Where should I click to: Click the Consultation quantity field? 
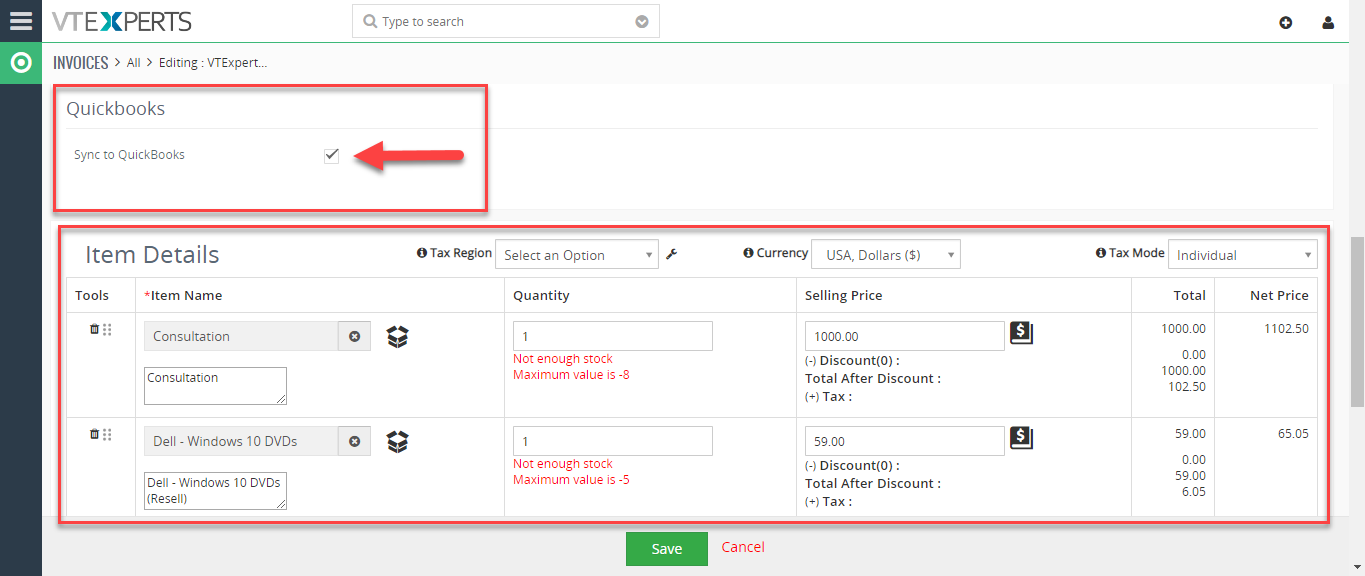click(613, 336)
